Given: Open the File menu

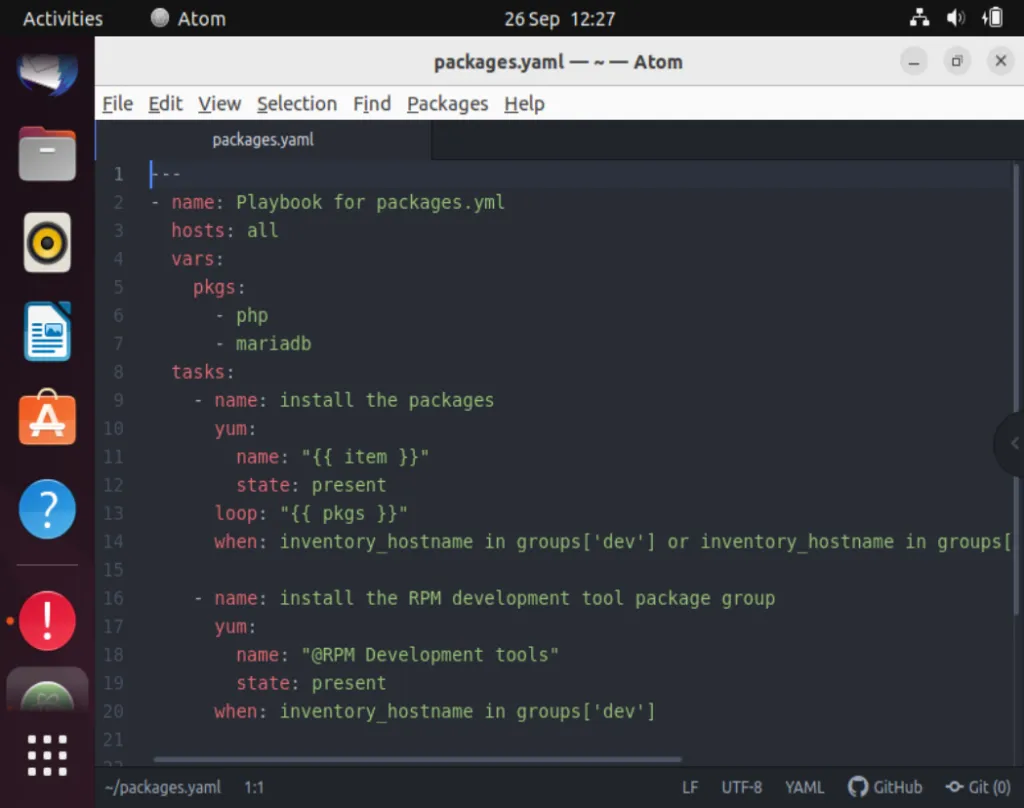Looking at the screenshot, I should pyautogui.click(x=118, y=104).
